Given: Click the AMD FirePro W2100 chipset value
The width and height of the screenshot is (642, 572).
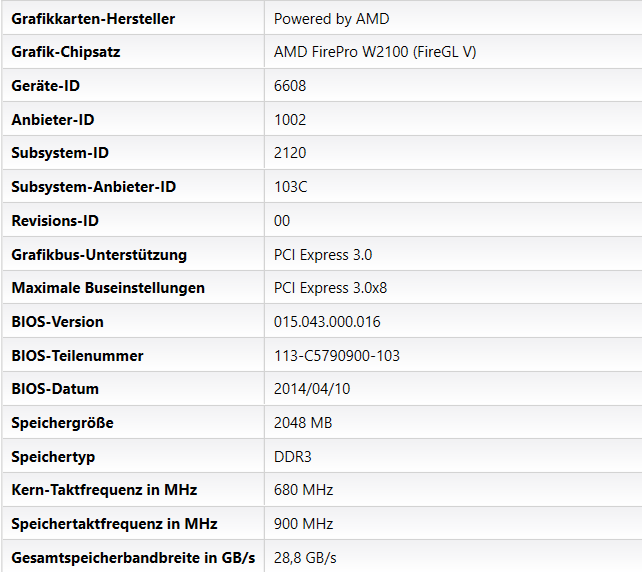Looking at the screenshot, I should click(x=375, y=52).
